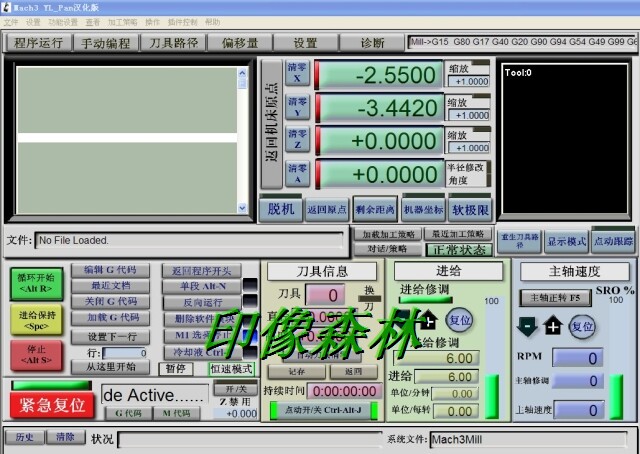Click the G 代码 reference button

click(x=128, y=413)
